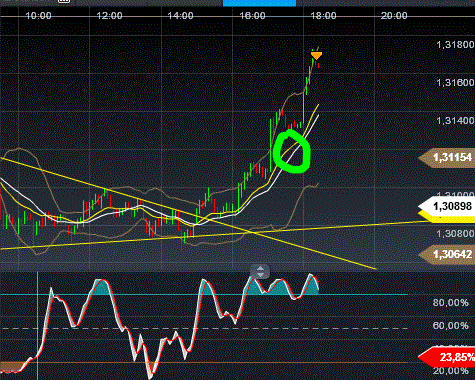The image size is (475, 380).
Task: Click the 20:00 time axis label
Action: (394, 16)
